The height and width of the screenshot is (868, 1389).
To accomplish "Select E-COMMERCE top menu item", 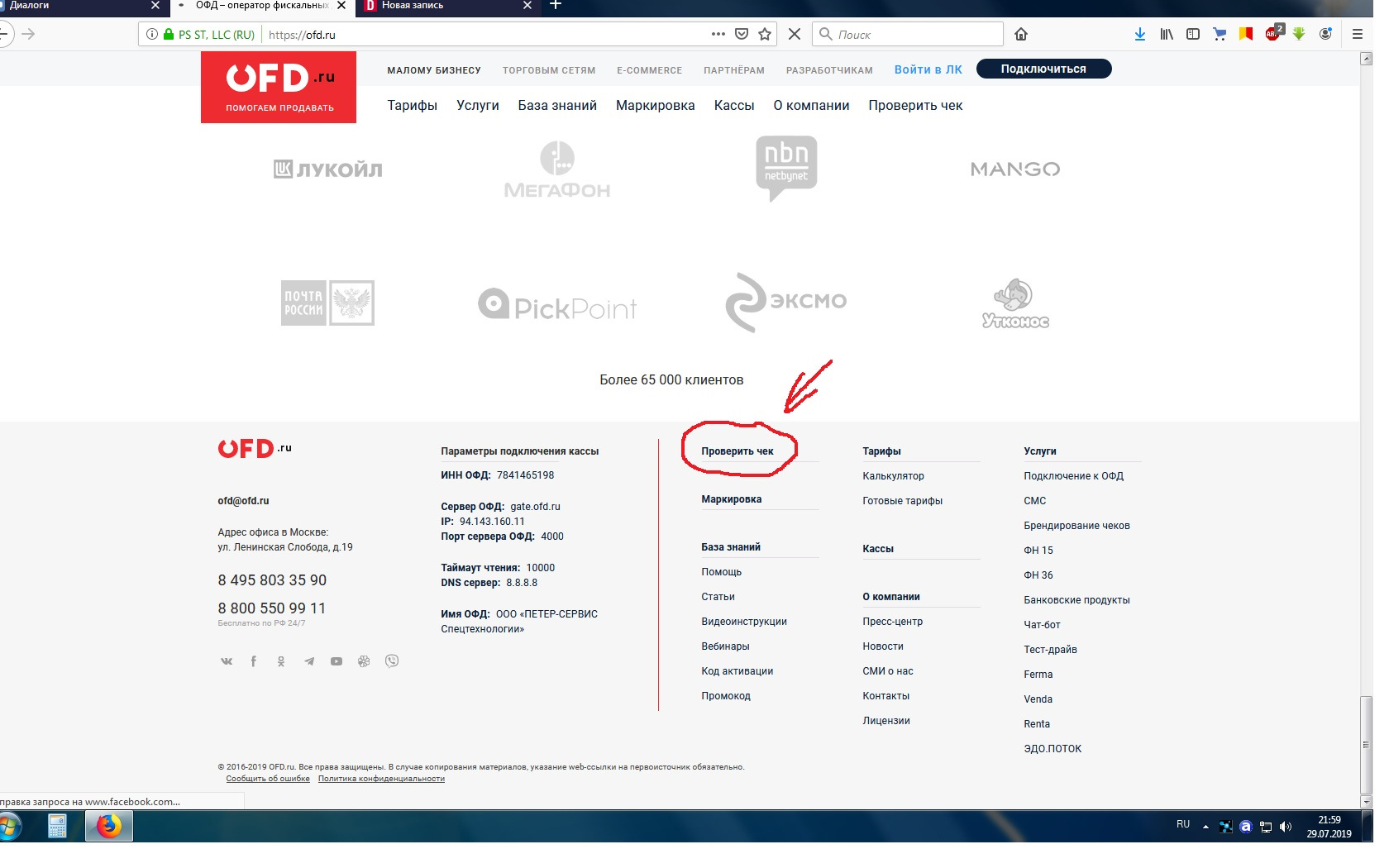I will click(x=650, y=70).
